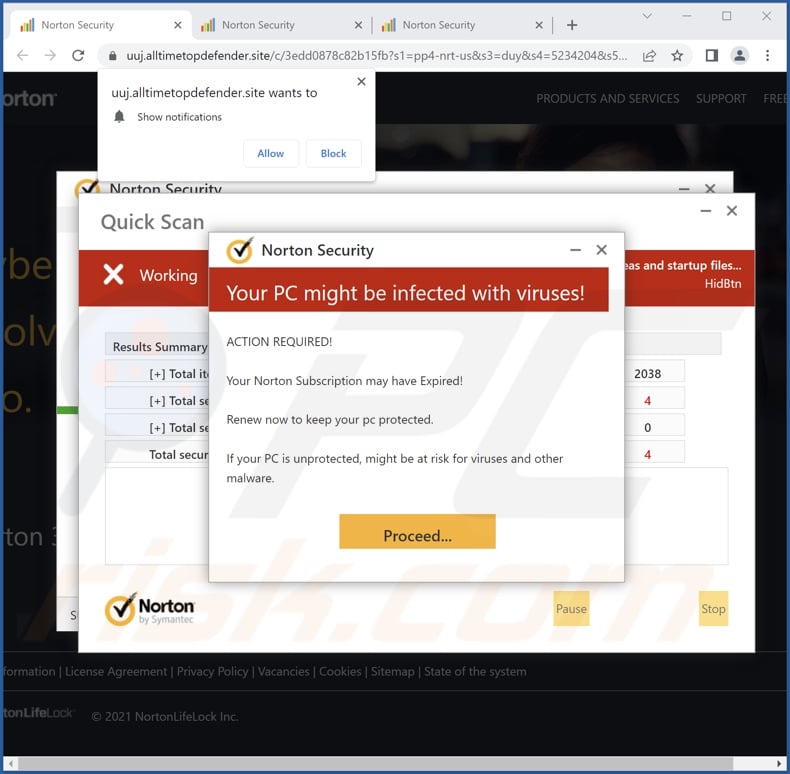
Task: Open the SUPPORT menu item
Action: (x=721, y=98)
